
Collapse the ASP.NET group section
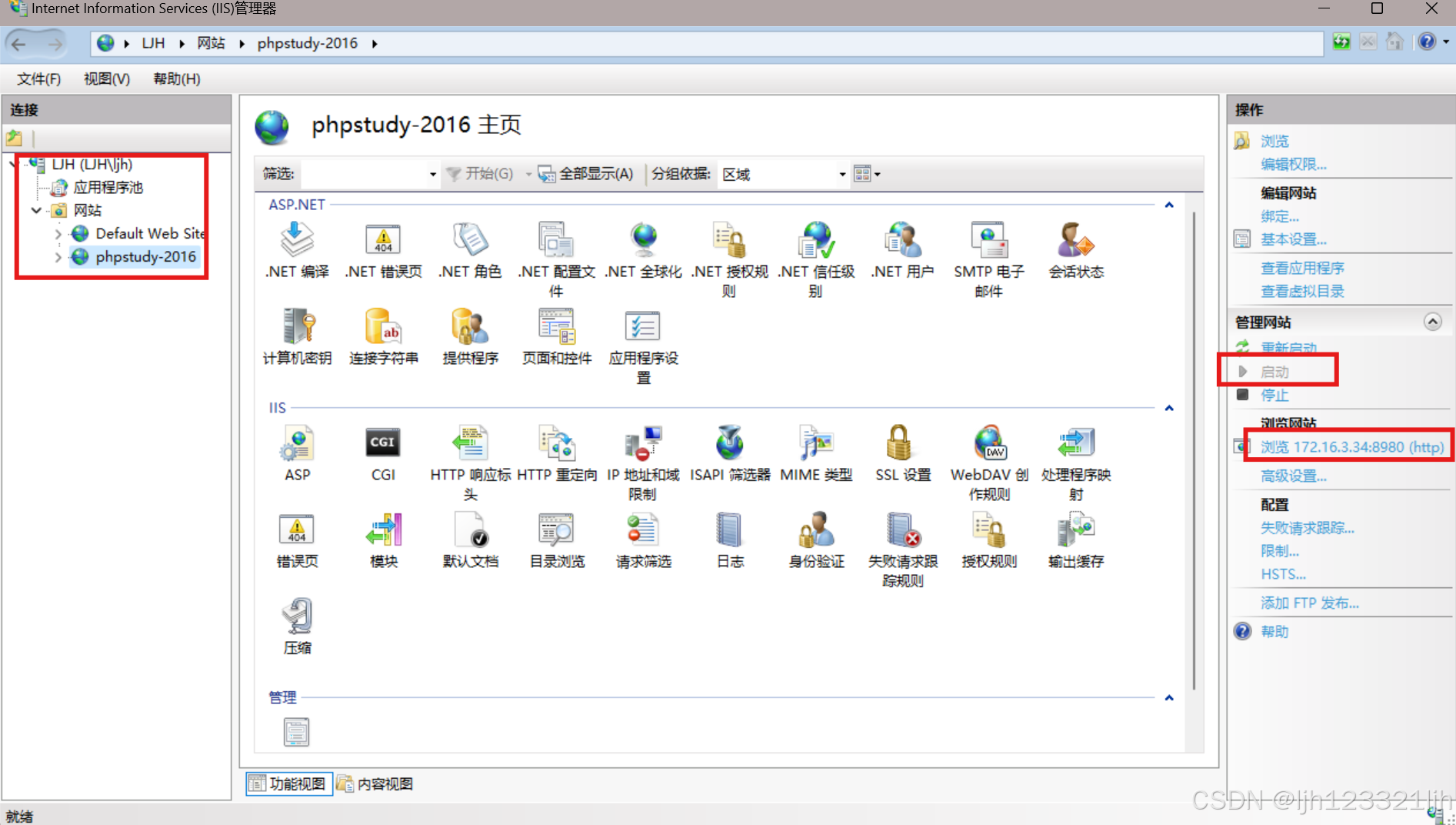tap(1168, 205)
